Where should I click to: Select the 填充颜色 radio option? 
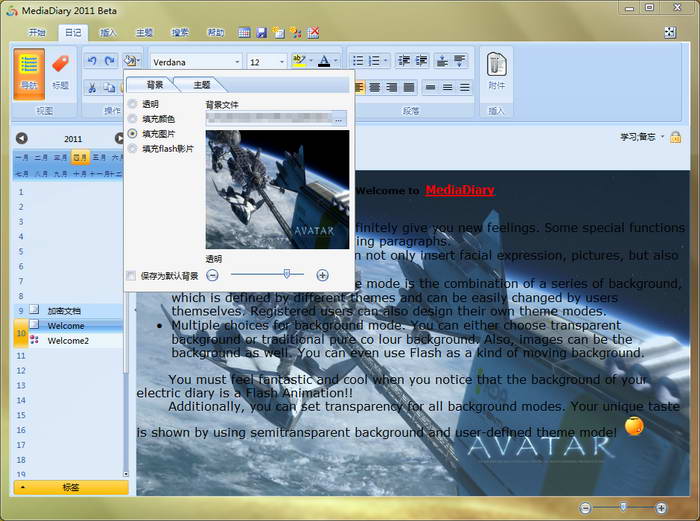pos(133,119)
